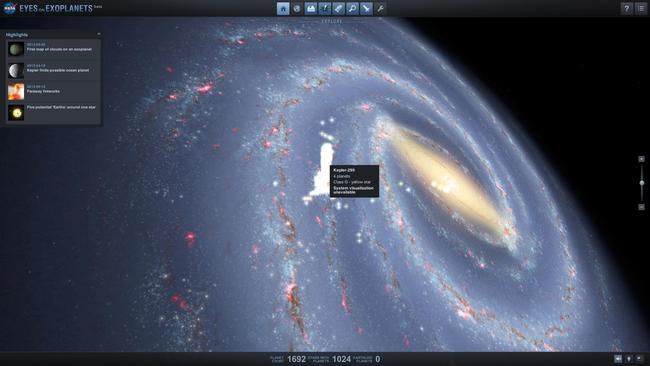Image resolution: width=650 pixels, height=366 pixels.
Task: Open the Home view in the toolbar
Action: point(283,8)
